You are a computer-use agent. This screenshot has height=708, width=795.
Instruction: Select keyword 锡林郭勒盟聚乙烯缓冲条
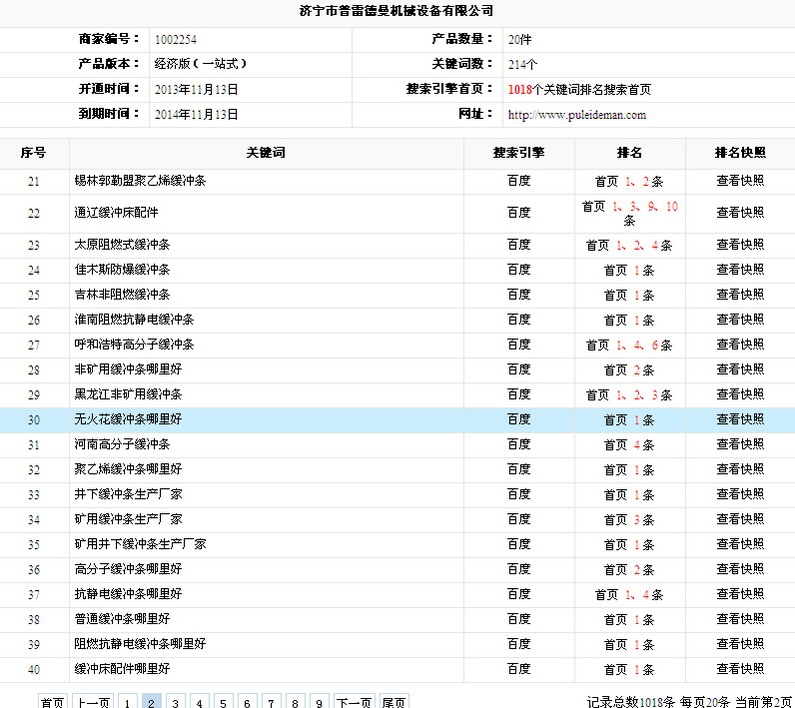pos(140,181)
